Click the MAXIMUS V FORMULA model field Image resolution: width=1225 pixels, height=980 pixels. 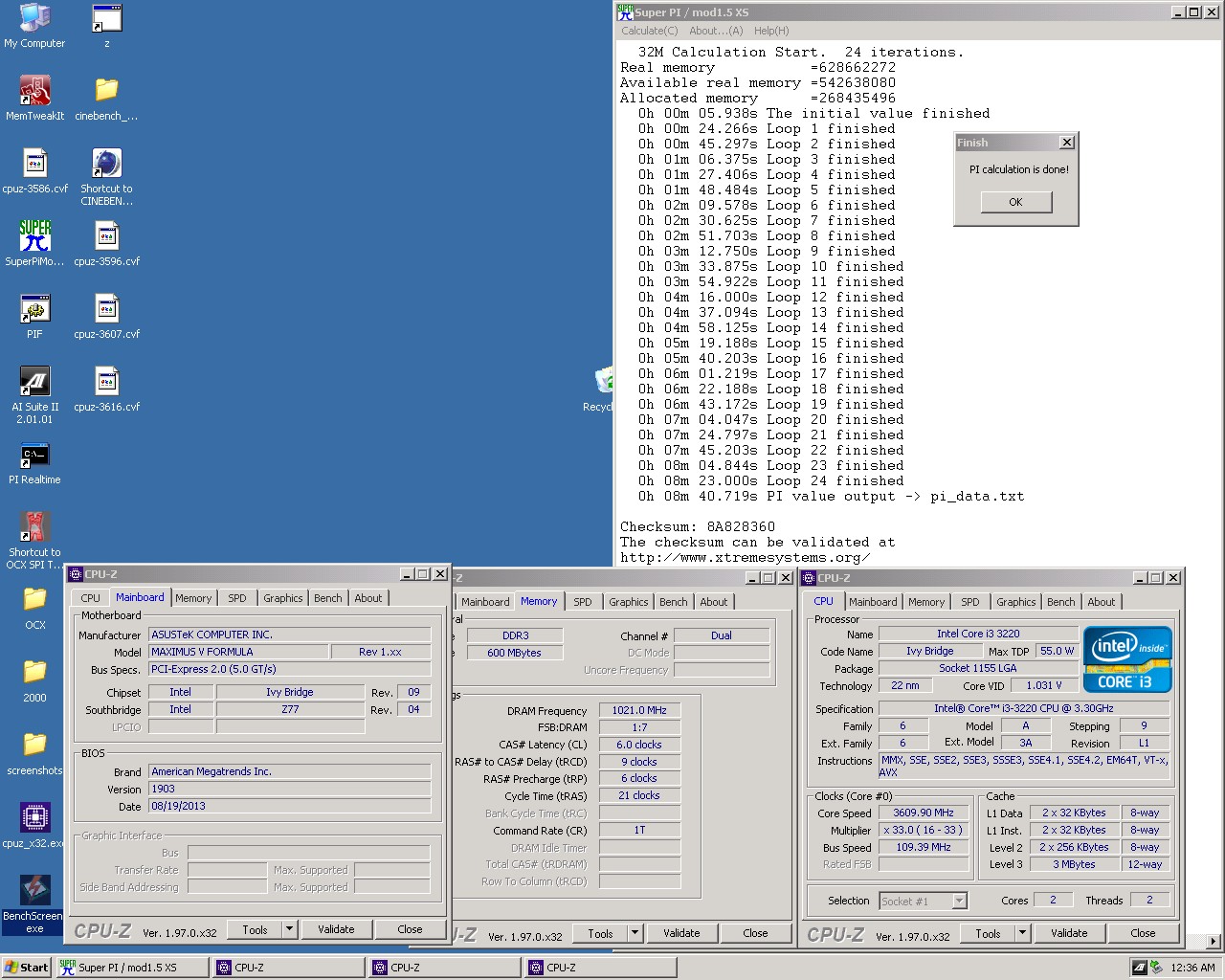pyautogui.click(x=239, y=652)
